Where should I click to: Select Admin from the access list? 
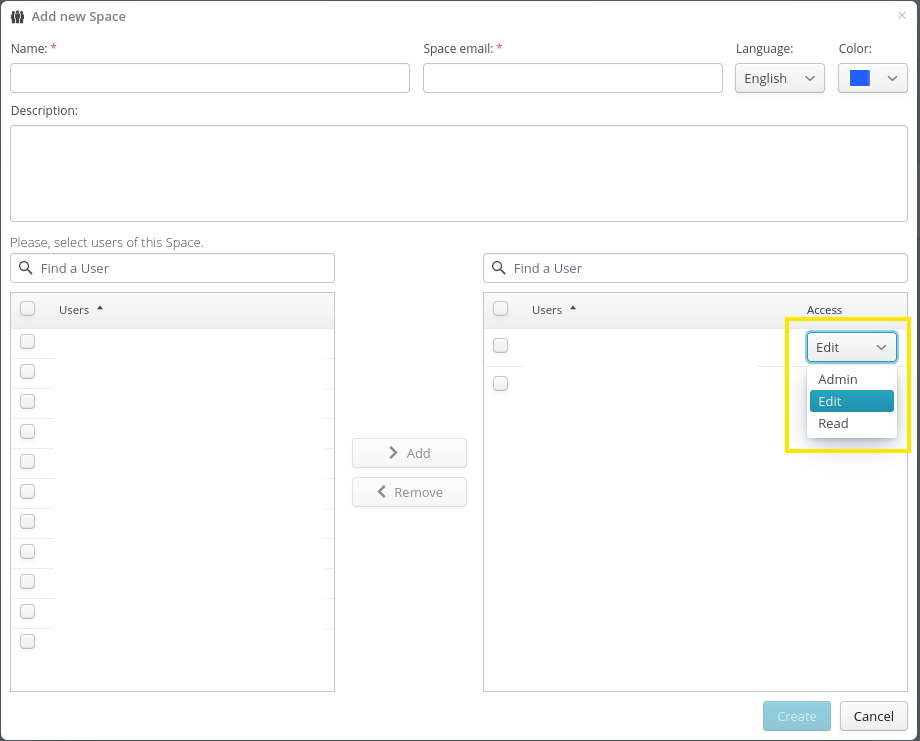pos(838,379)
